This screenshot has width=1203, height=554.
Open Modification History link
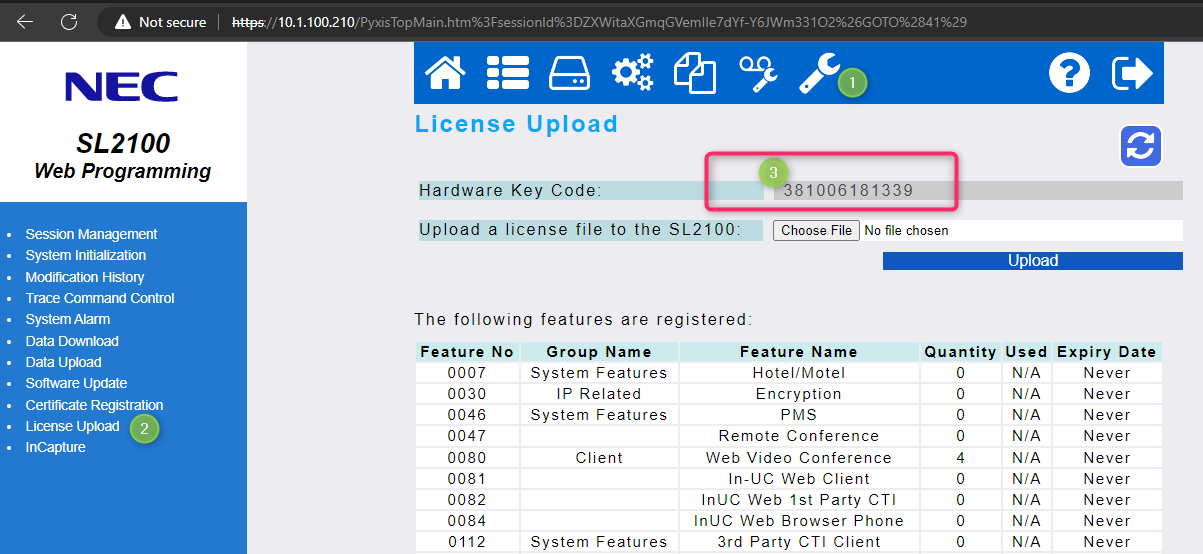click(x=85, y=277)
